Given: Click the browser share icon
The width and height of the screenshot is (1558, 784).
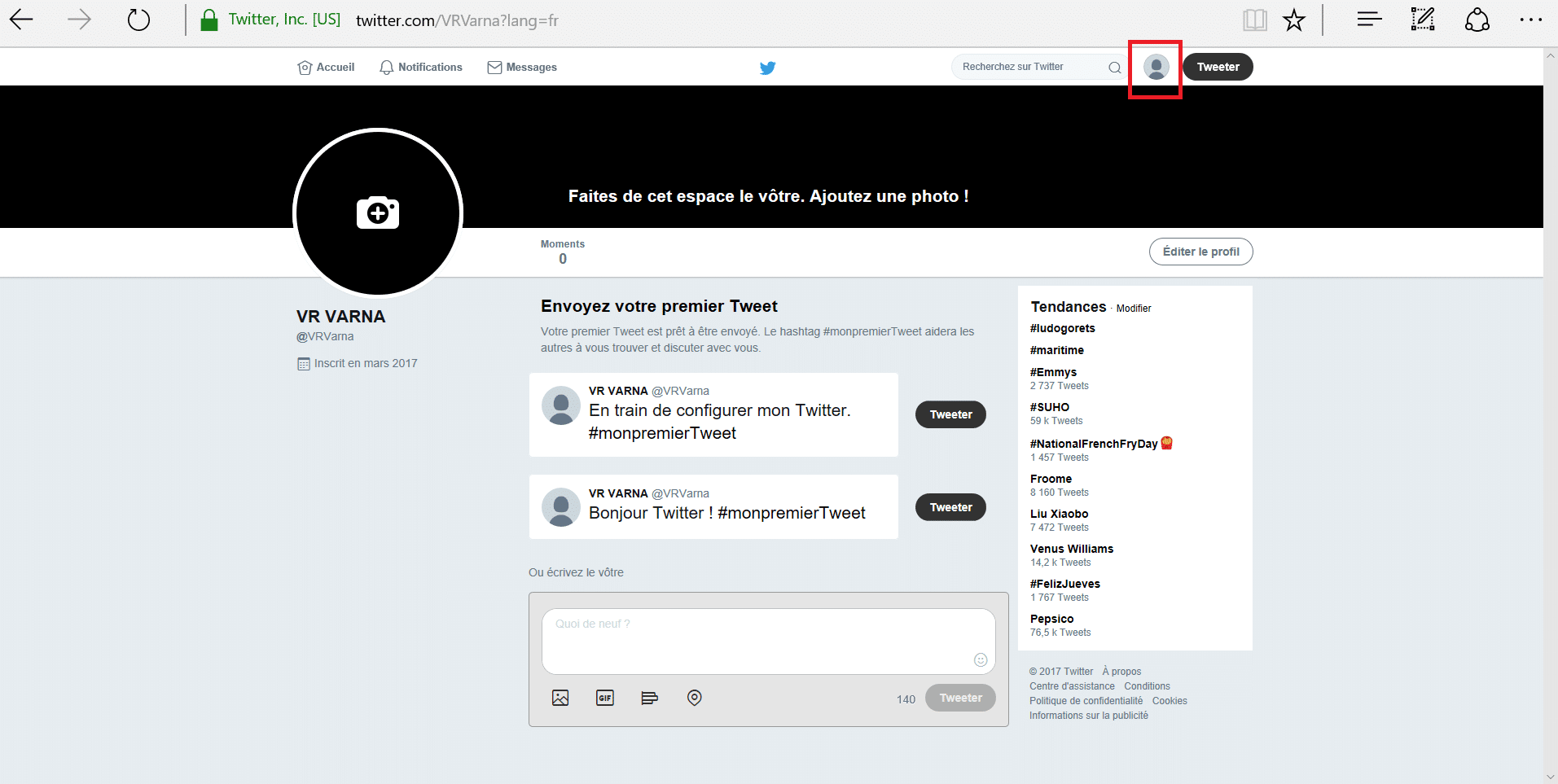Looking at the screenshot, I should pyautogui.click(x=1477, y=20).
